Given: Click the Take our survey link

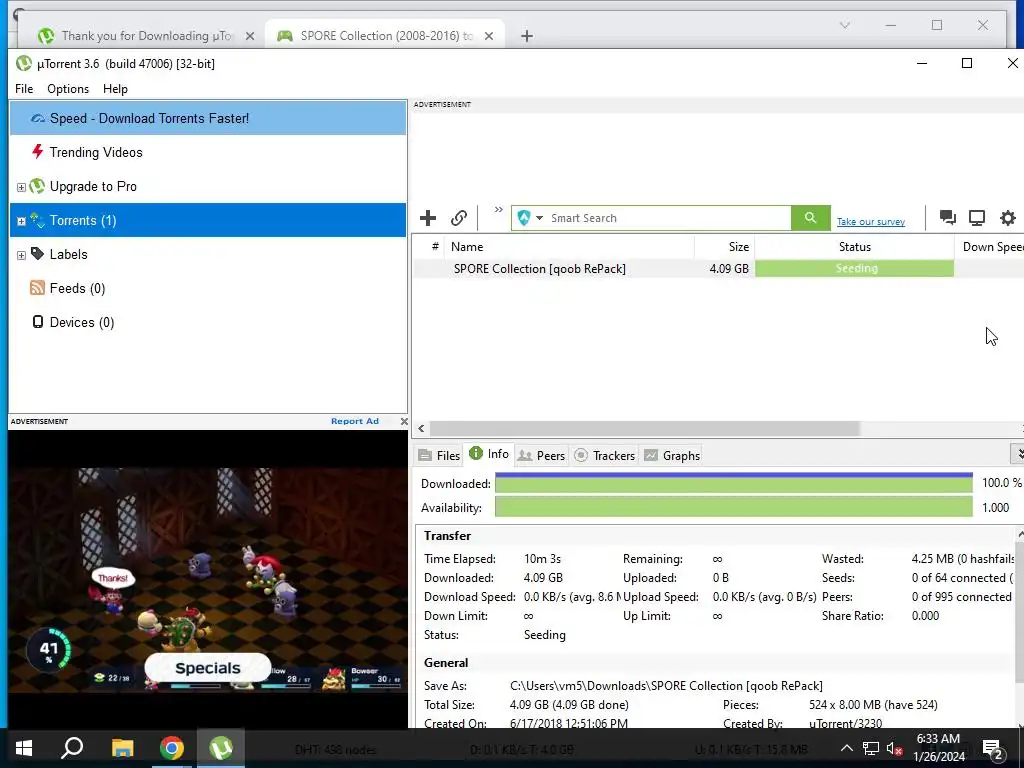Looking at the screenshot, I should tap(871, 221).
